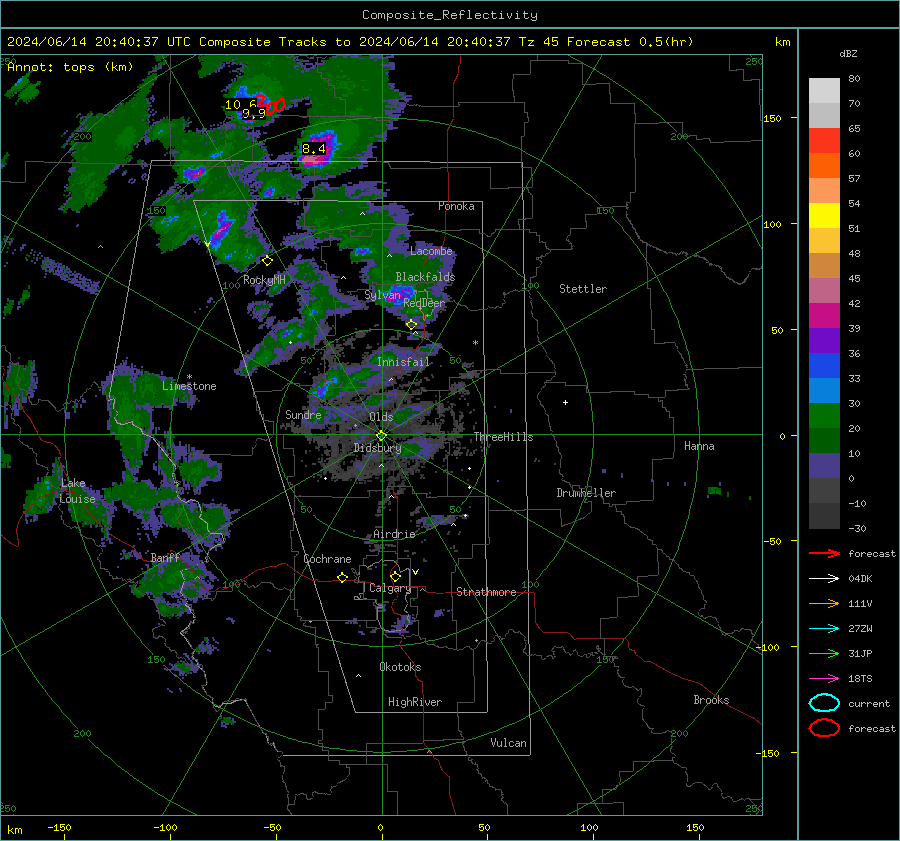The width and height of the screenshot is (900, 841).
Task: Click the RedDeer city label
Action: click(424, 303)
